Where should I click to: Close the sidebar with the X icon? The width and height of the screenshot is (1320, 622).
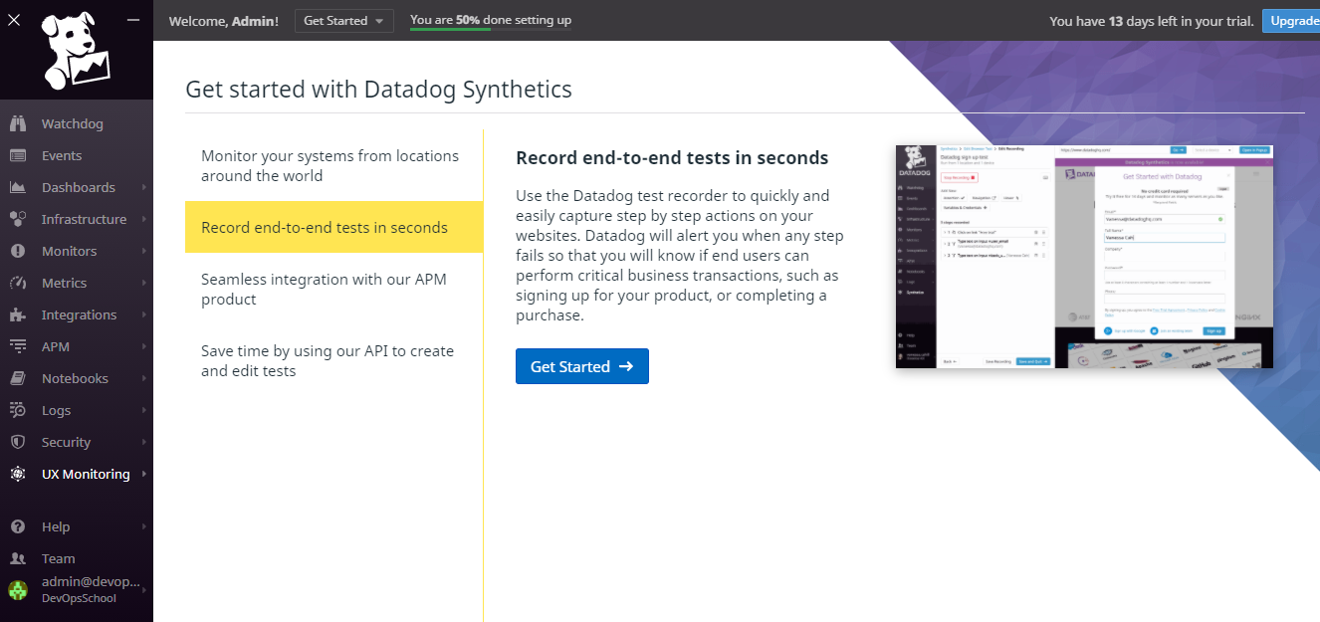[14, 19]
